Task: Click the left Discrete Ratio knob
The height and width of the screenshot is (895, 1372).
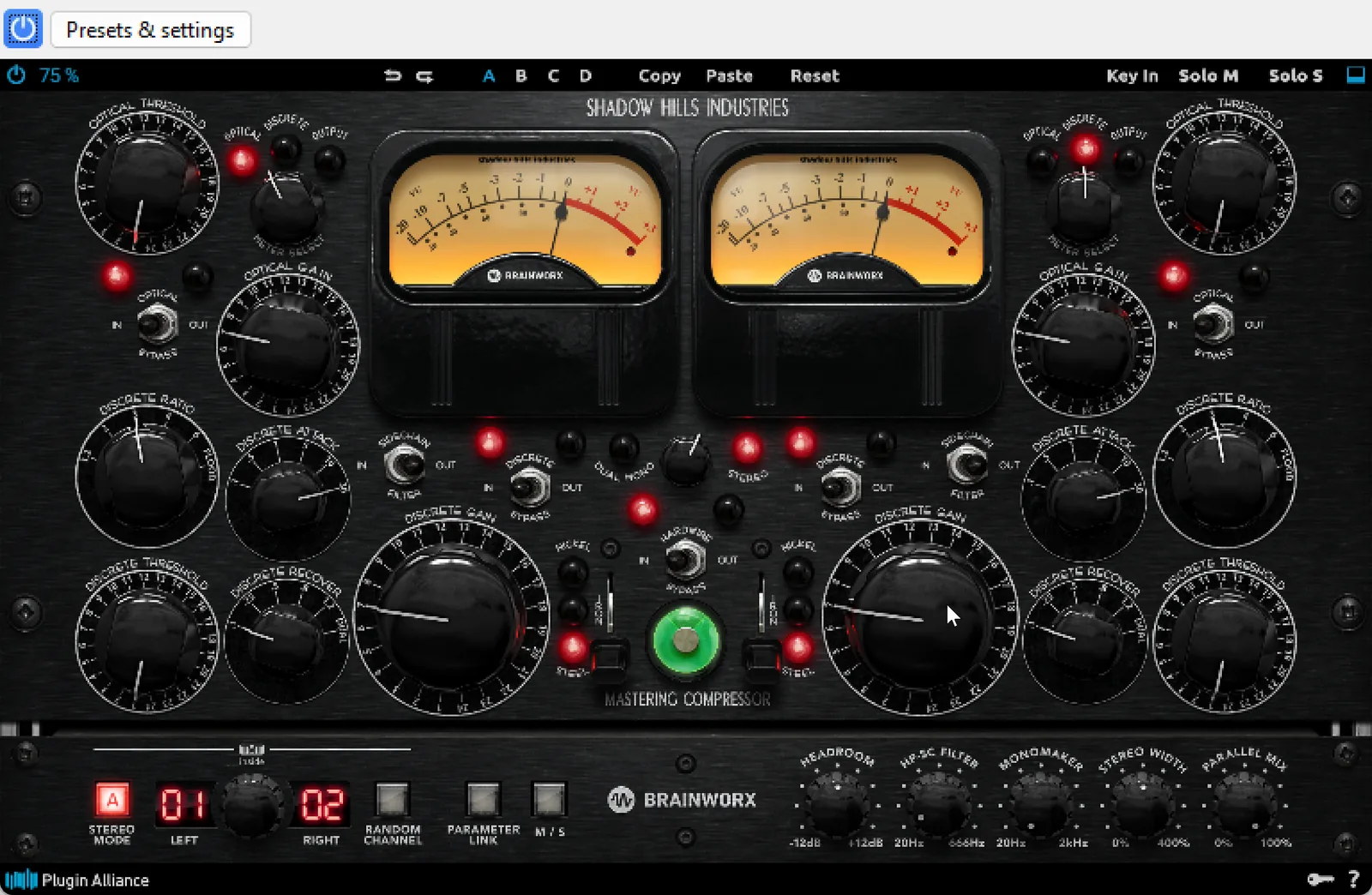Action: tap(147, 476)
